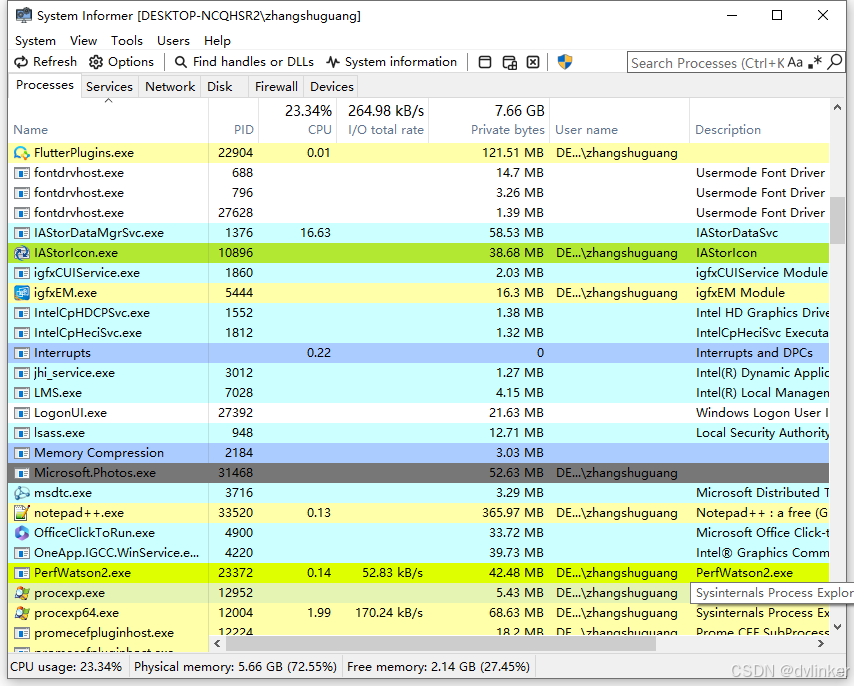
Task: Open System information graph window
Action: pos(392,62)
